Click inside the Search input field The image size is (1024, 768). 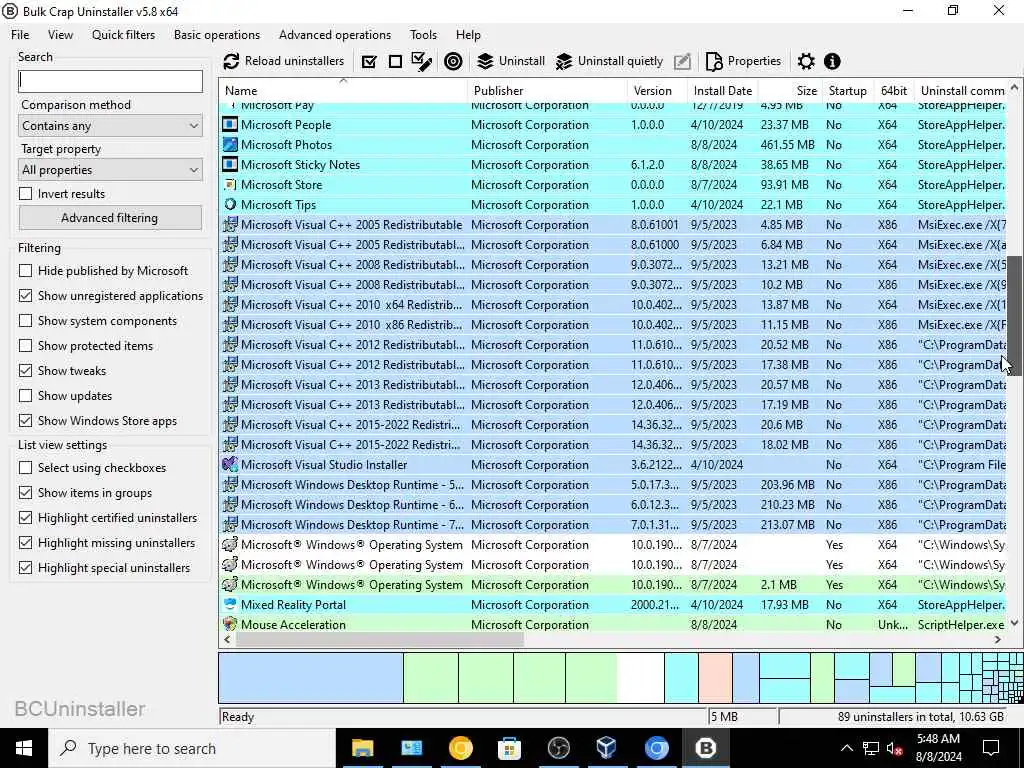point(110,81)
